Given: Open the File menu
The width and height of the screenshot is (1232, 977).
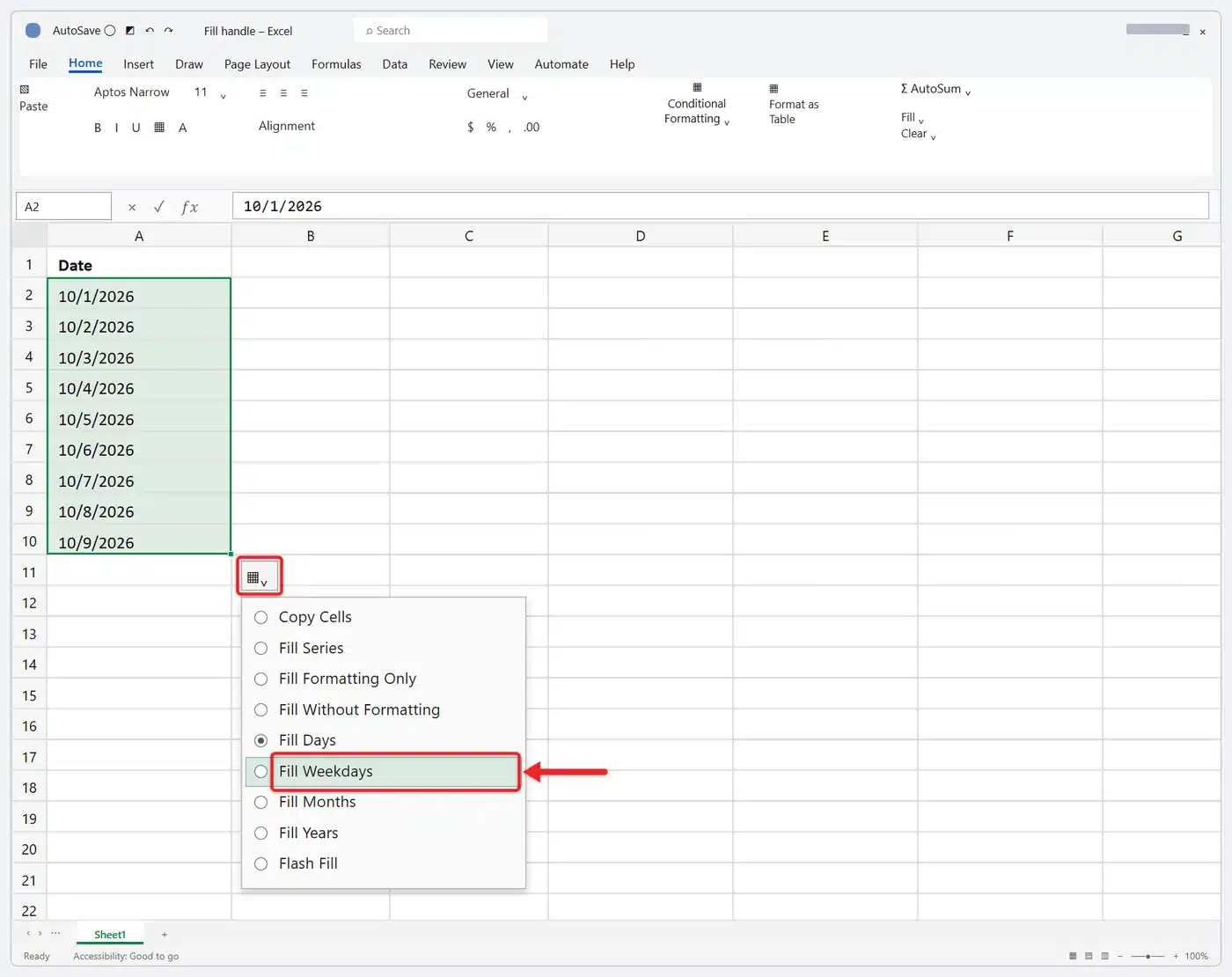Looking at the screenshot, I should click(x=38, y=64).
